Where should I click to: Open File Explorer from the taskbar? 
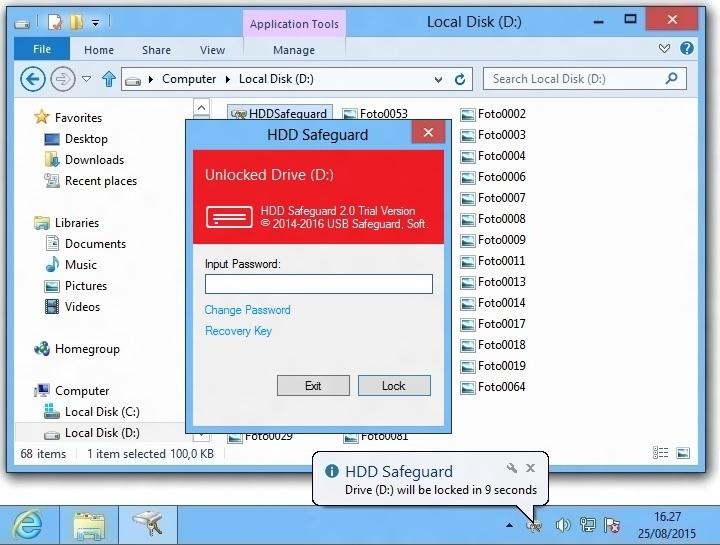[x=89, y=525]
